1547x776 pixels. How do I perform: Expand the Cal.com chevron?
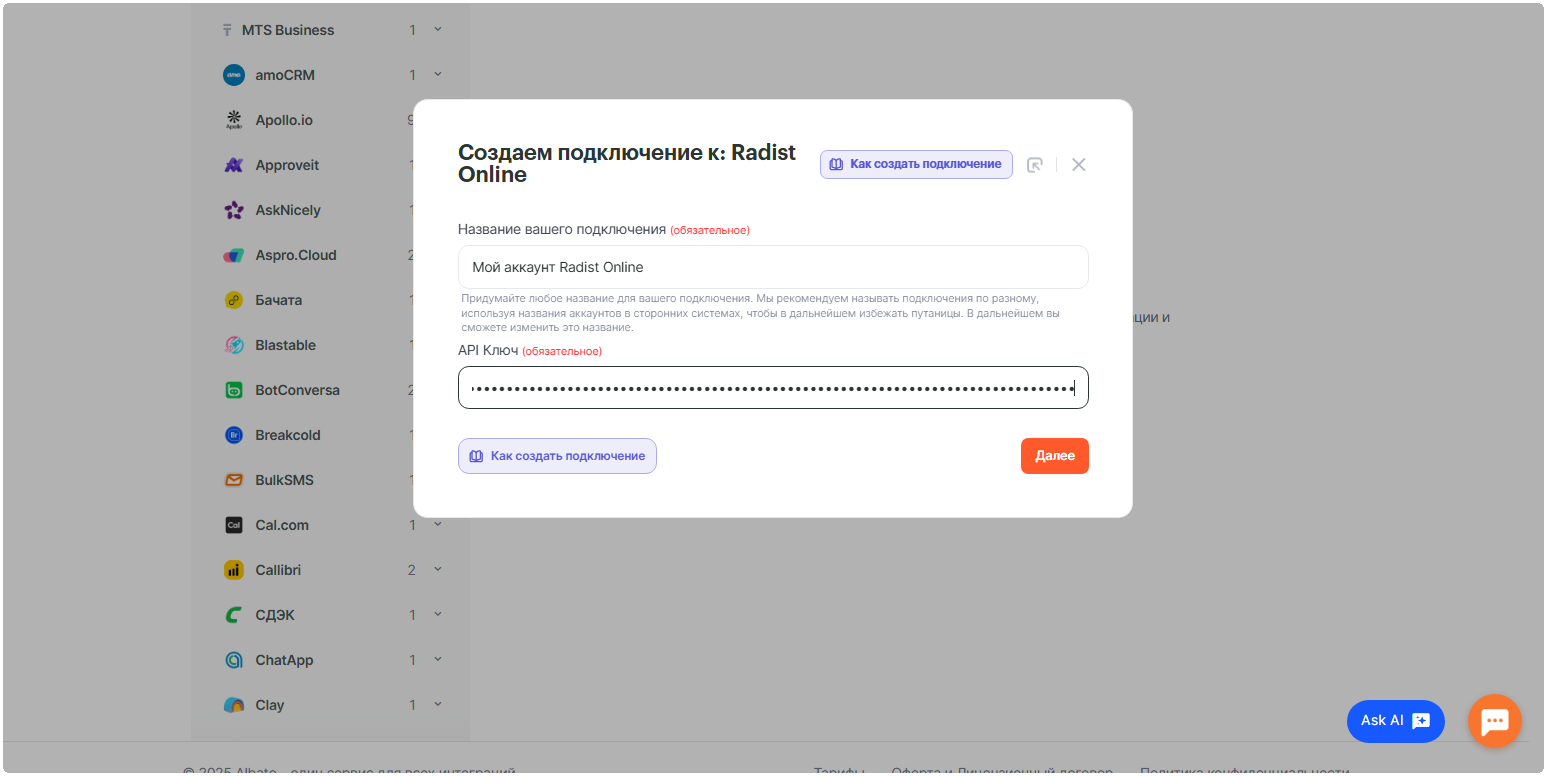(x=436, y=524)
